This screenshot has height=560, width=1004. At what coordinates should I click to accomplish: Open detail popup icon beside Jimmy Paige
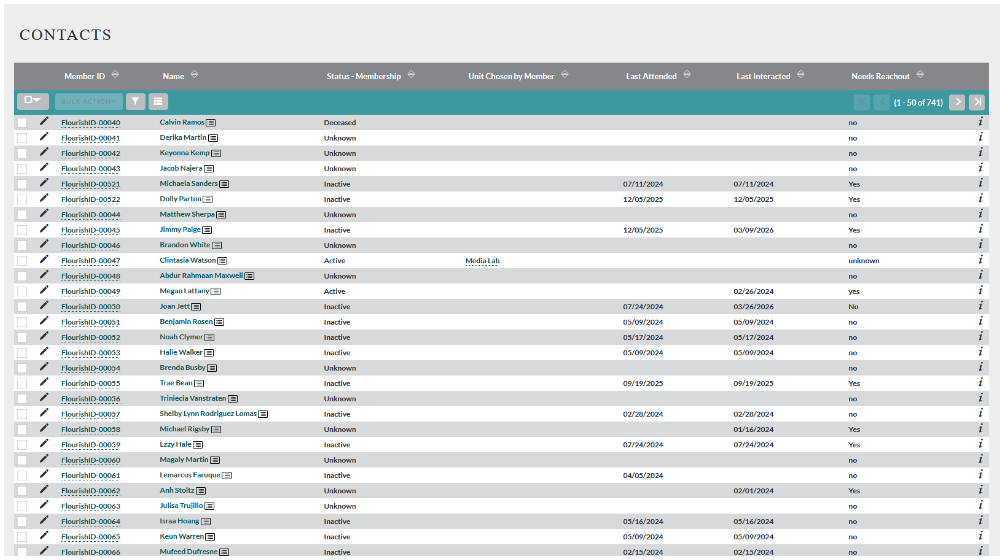click(x=206, y=230)
